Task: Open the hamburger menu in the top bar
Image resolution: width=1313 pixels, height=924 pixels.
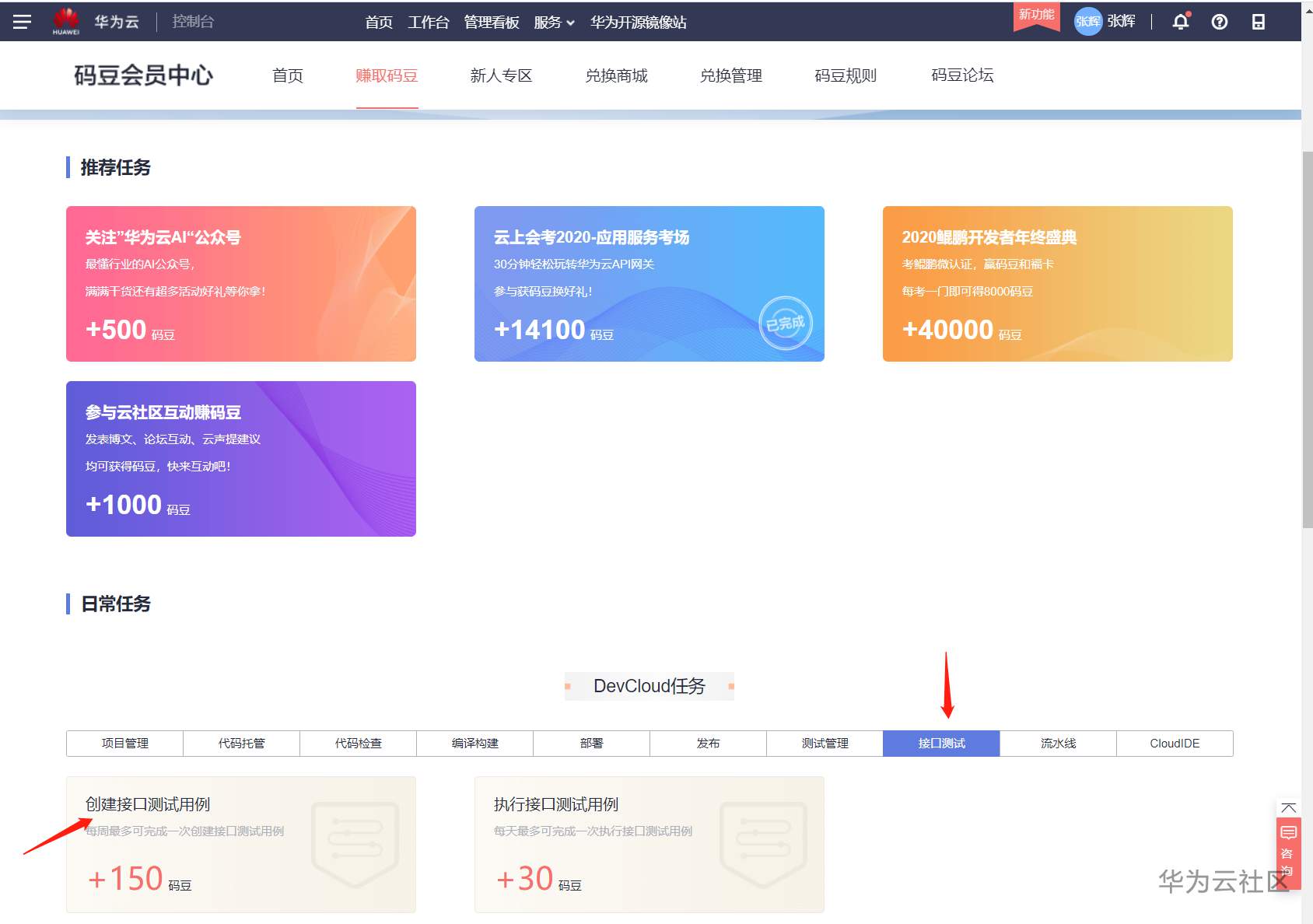Action: point(22,22)
